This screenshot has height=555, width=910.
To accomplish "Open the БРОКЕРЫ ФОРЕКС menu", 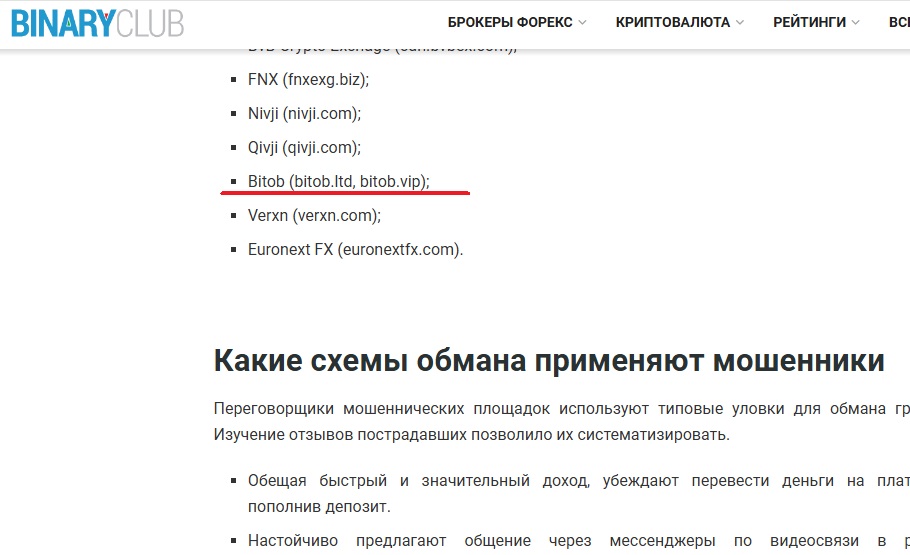I will click(510, 22).
